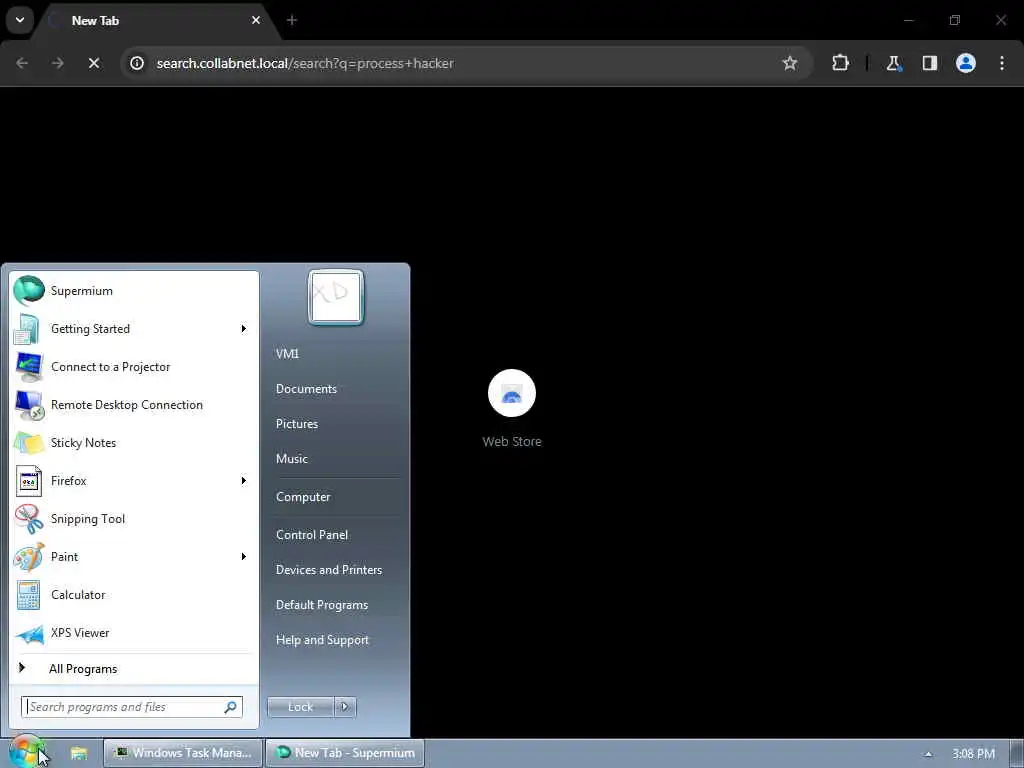View site information icon in address bar
1024x768 pixels.
click(136, 63)
